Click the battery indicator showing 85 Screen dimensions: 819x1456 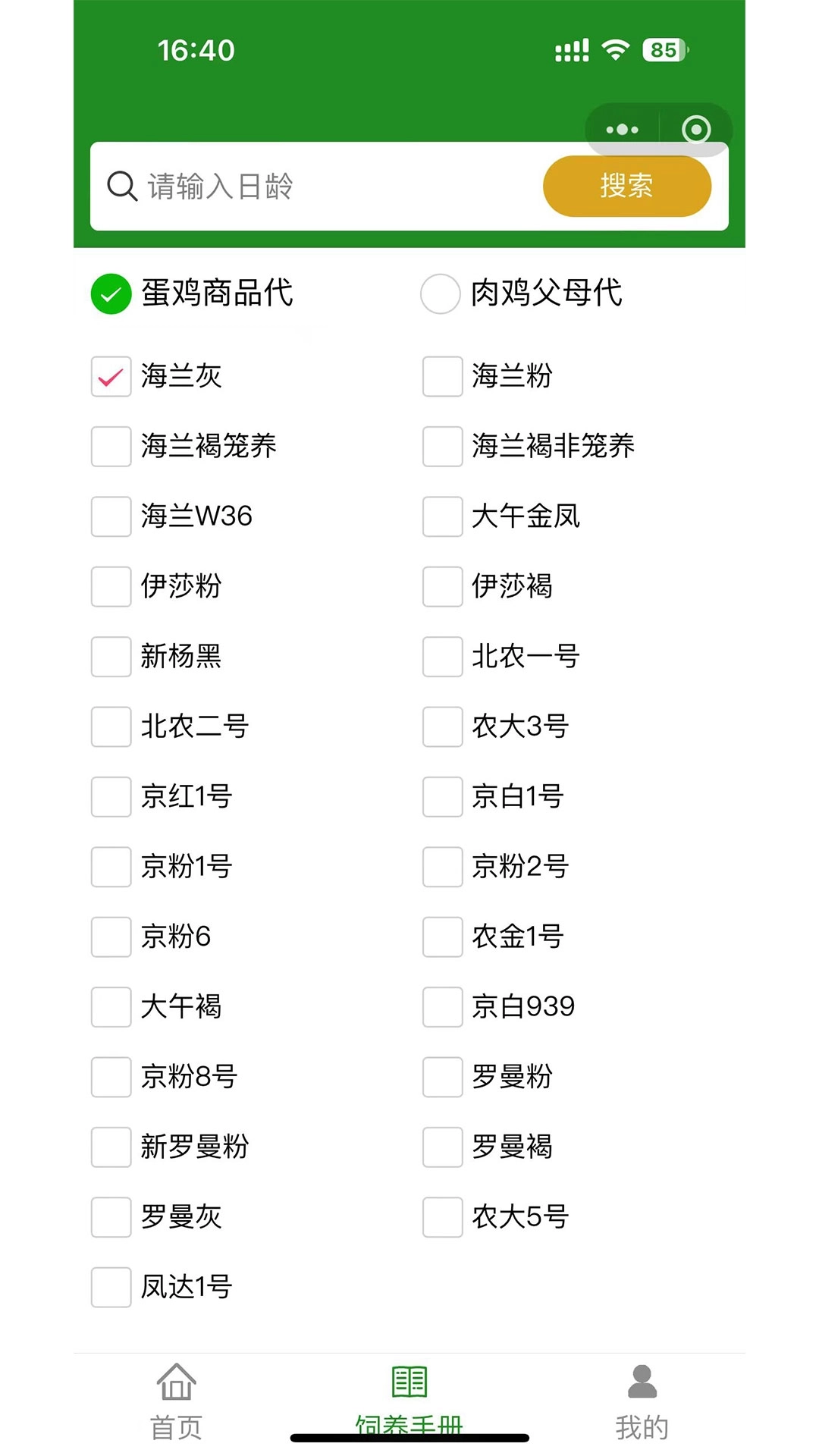662,49
